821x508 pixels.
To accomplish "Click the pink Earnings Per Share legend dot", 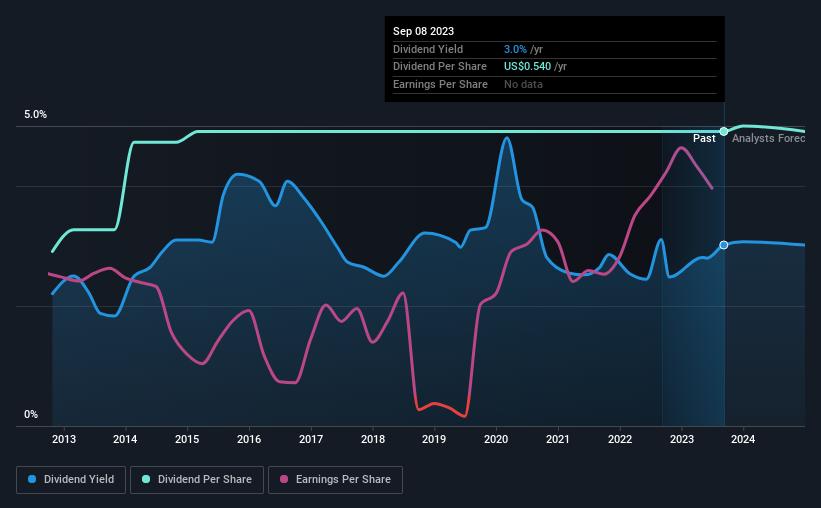I will [283, 480].
